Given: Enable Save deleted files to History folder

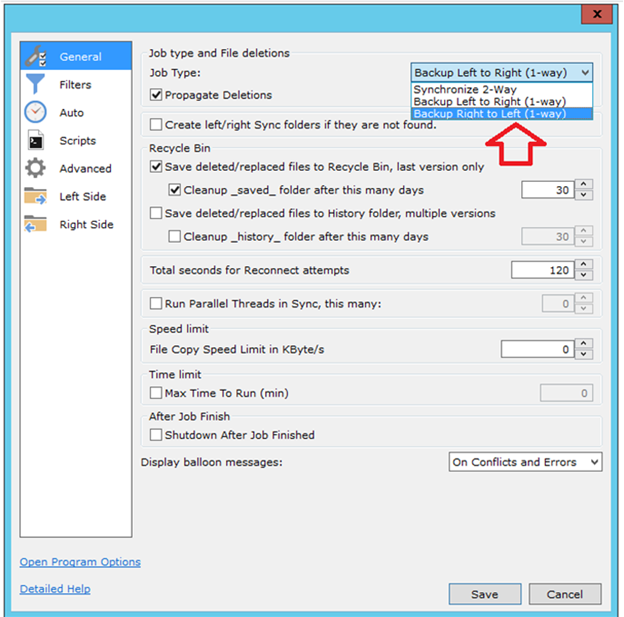Looking at the screenshot, I should [156, 213].
